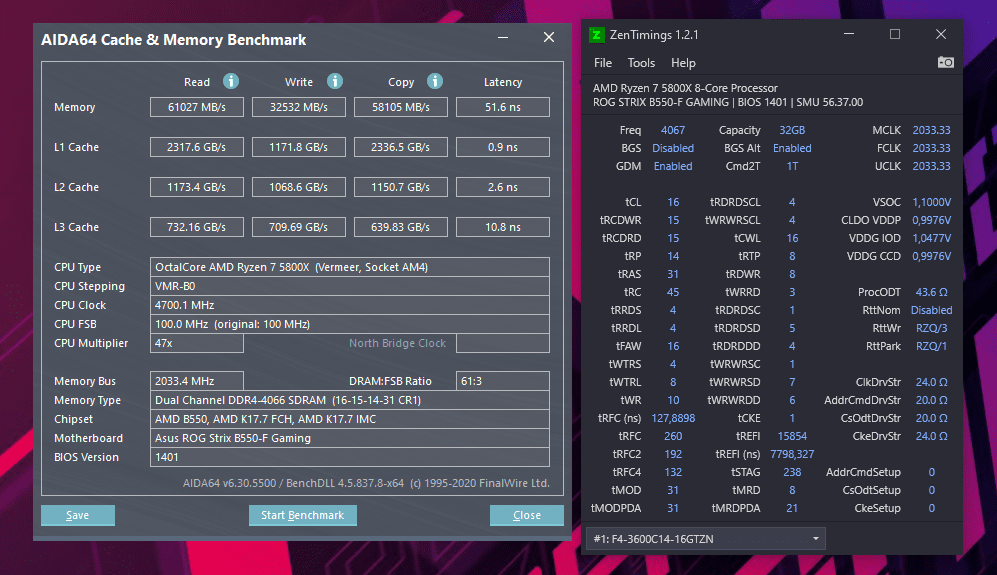Click the ROG STRIX B550-F GAMING board info line
997x575 pixels.
[728, 102]
